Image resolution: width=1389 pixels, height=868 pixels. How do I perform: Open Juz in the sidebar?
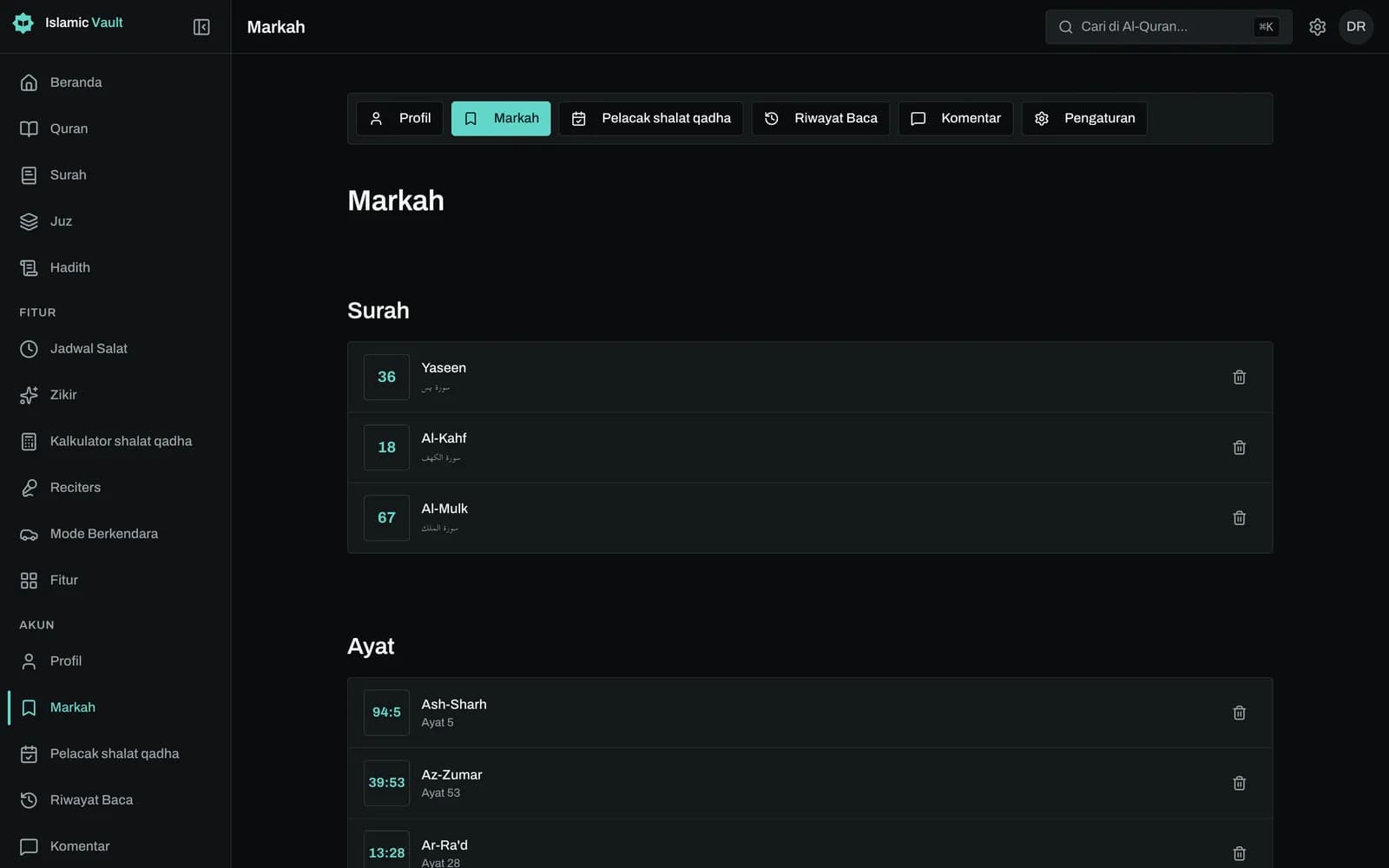(x=115, y=221)
